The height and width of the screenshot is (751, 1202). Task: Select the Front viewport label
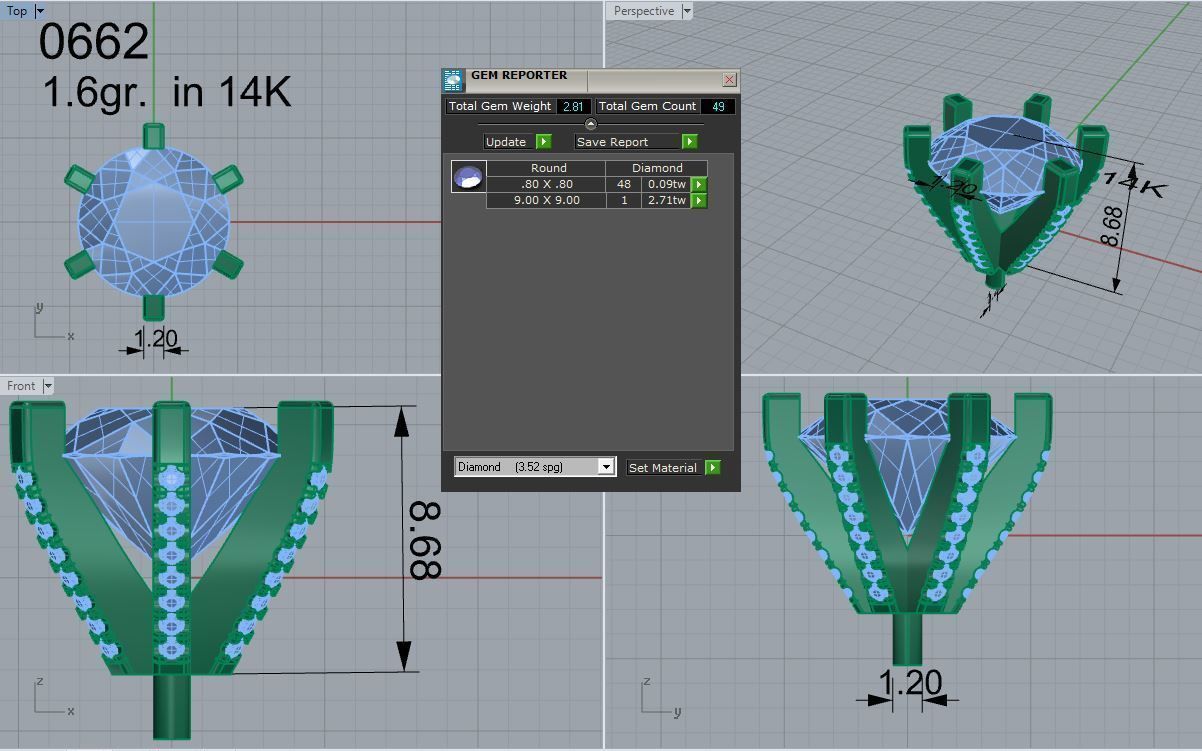tap(22, 385)
